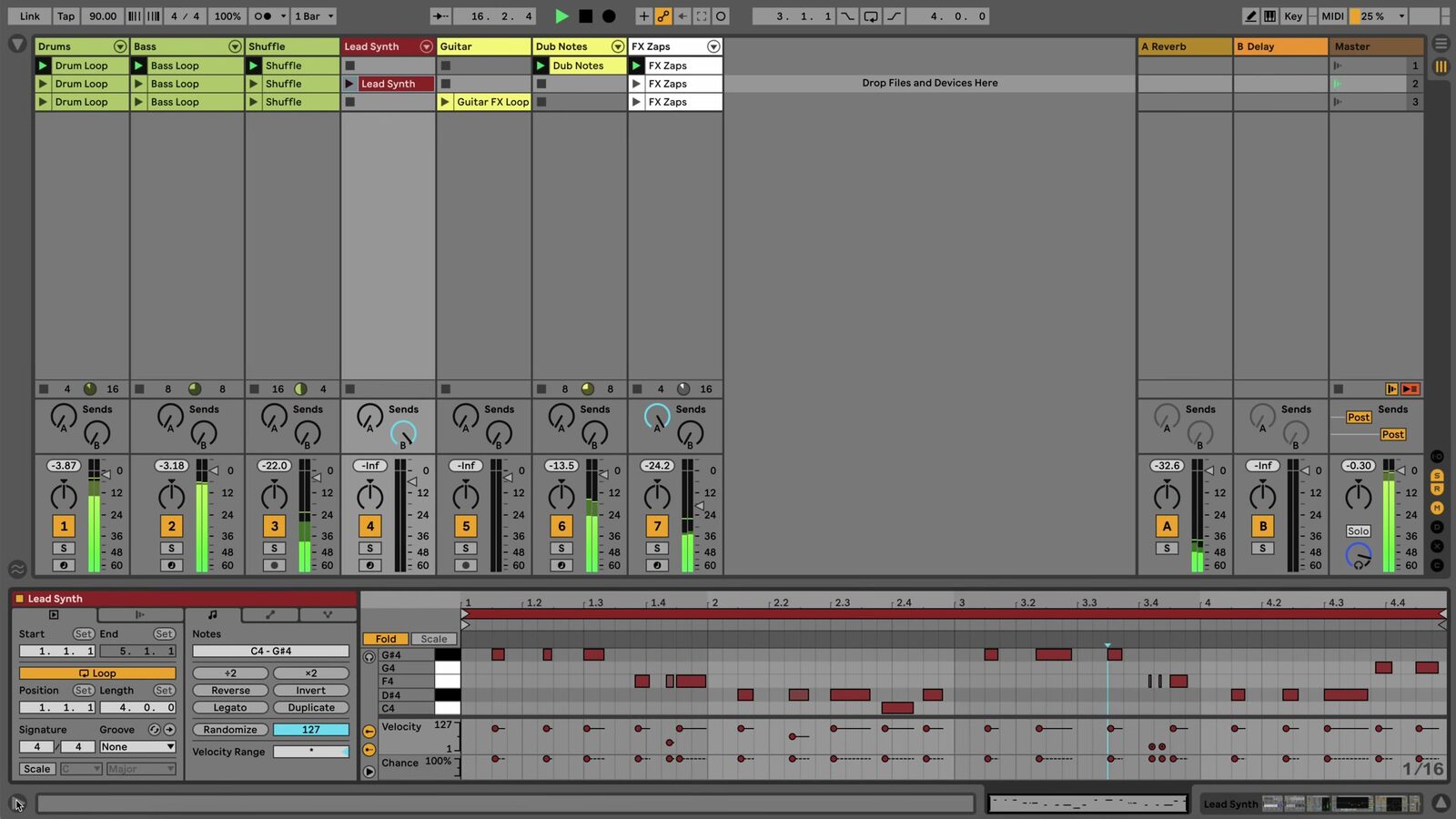Click the Reverse notes button
Screen dimensions: 1456x819
click(x=230, y=691)
